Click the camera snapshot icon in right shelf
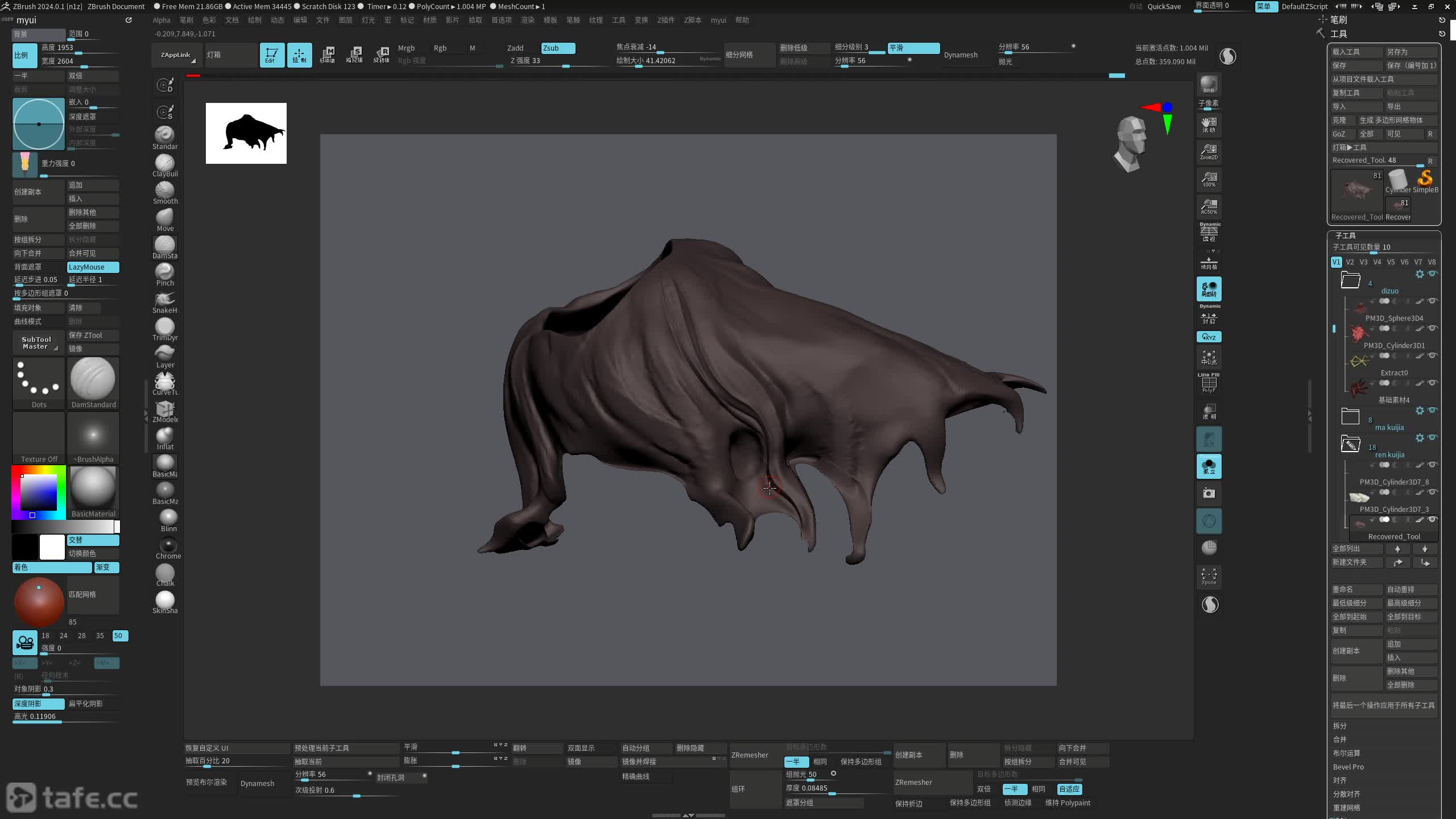1456x819 pixels. click(x=1209, y=493)
